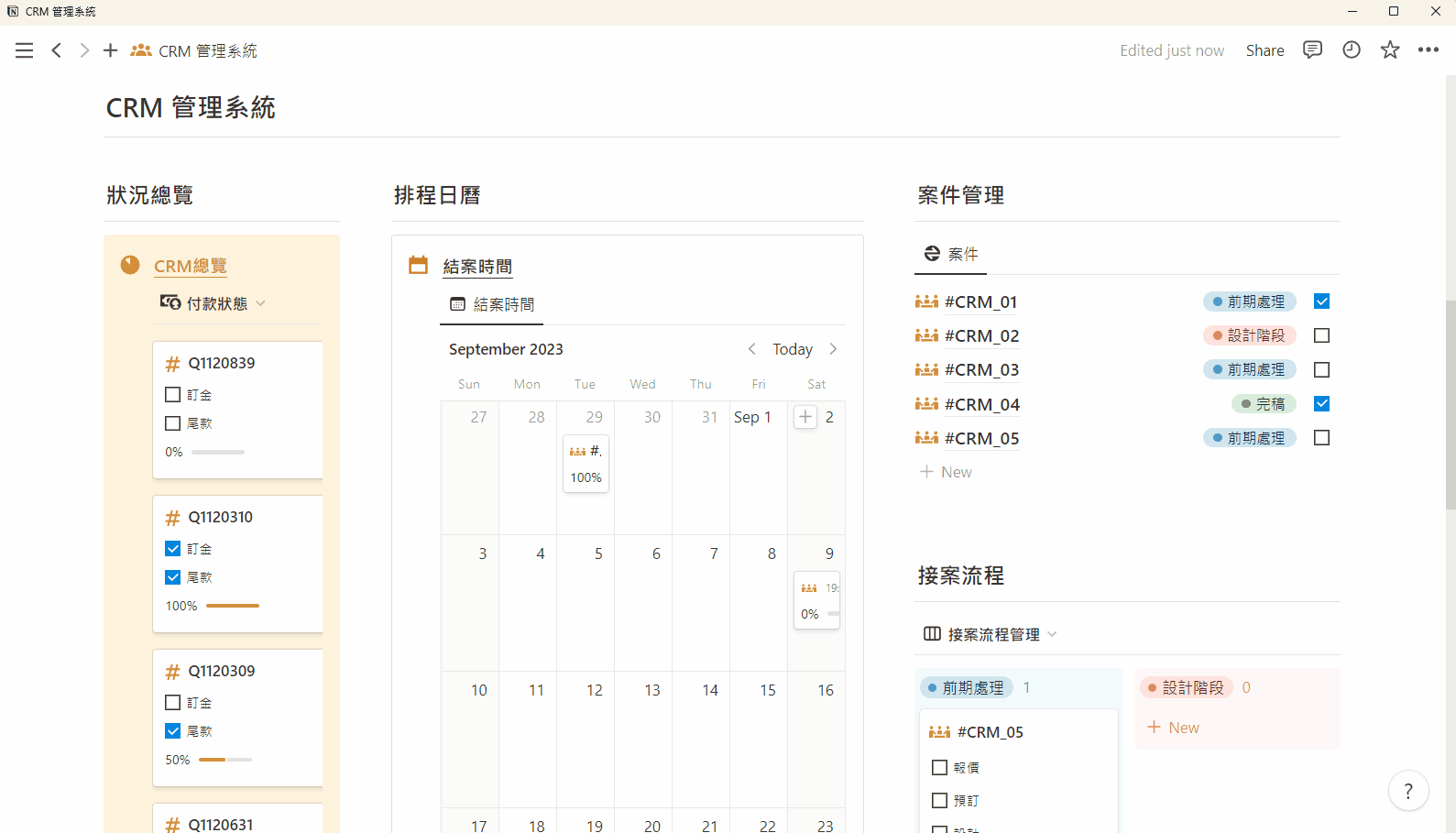
Task: Open the sidebar hamburger menu
Action: tap(25, 50)
